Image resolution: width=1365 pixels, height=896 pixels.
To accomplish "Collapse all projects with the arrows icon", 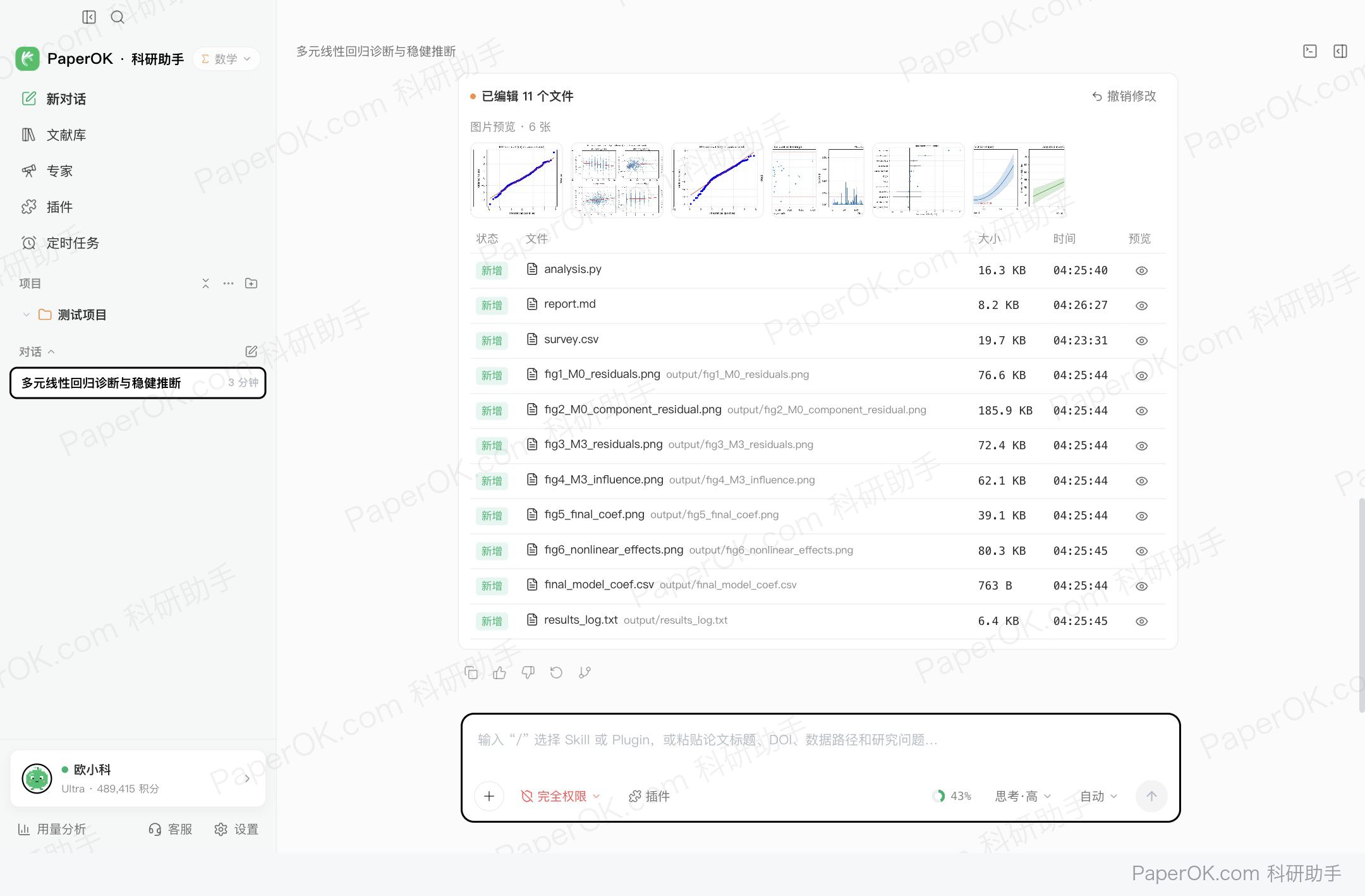I will [x=205, y=283].
